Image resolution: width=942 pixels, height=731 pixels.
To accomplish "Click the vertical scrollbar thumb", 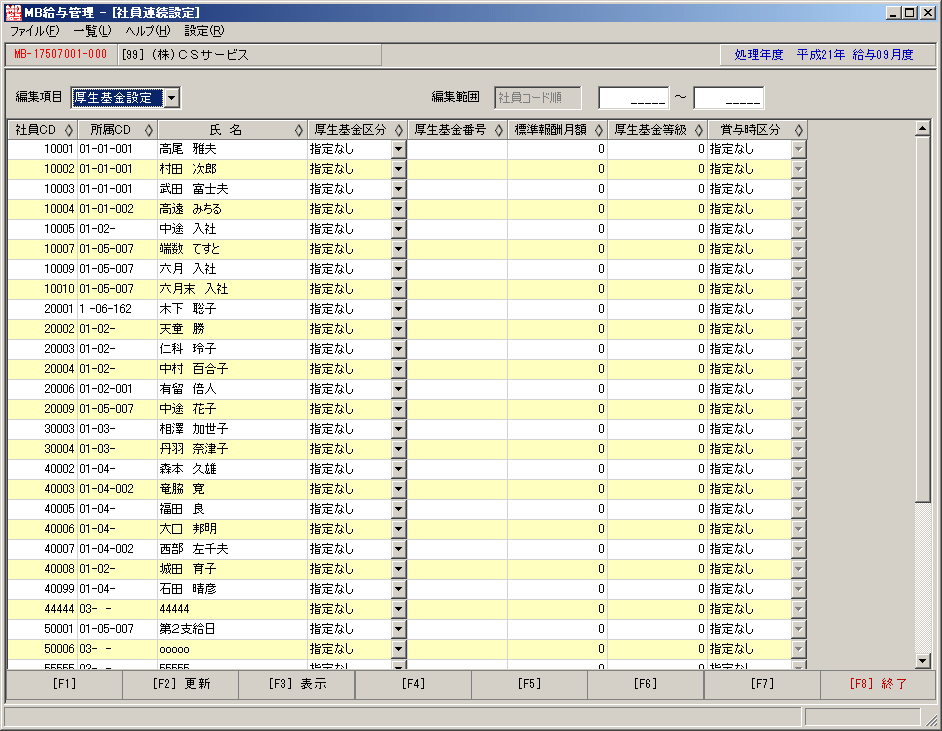I will [923, 319].
